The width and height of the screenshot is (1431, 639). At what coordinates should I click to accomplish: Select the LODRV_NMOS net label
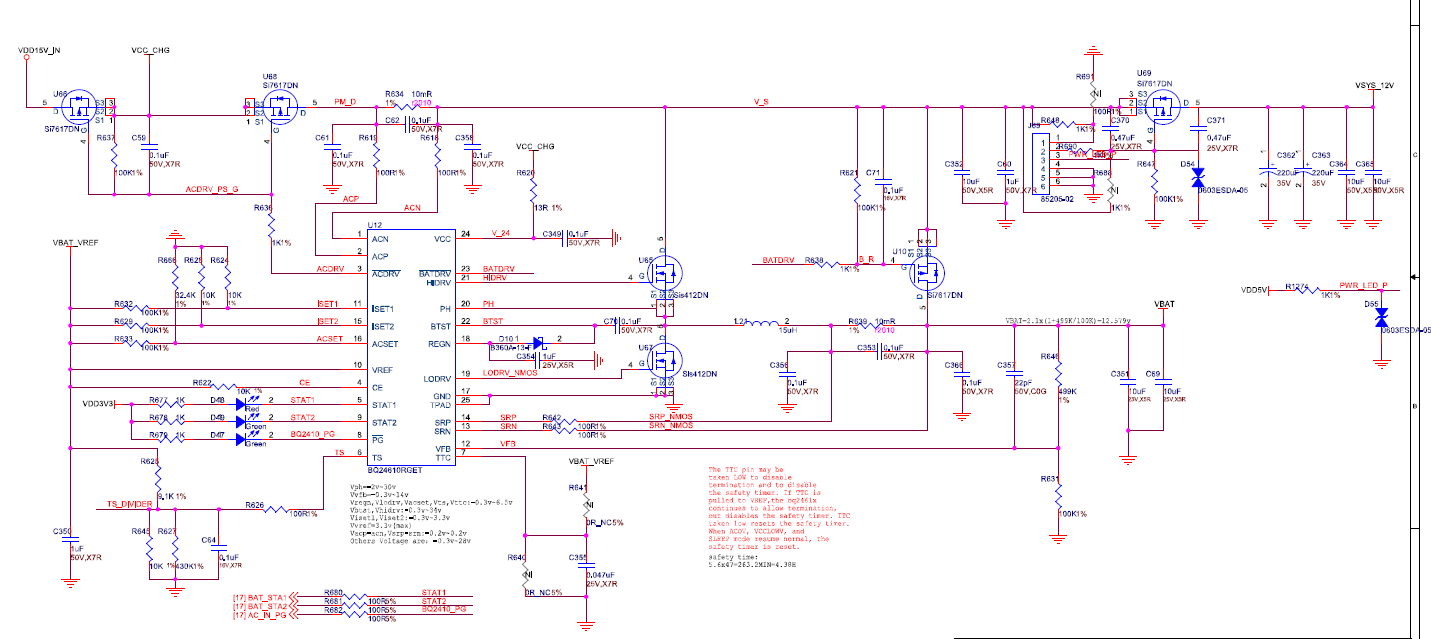510,372
